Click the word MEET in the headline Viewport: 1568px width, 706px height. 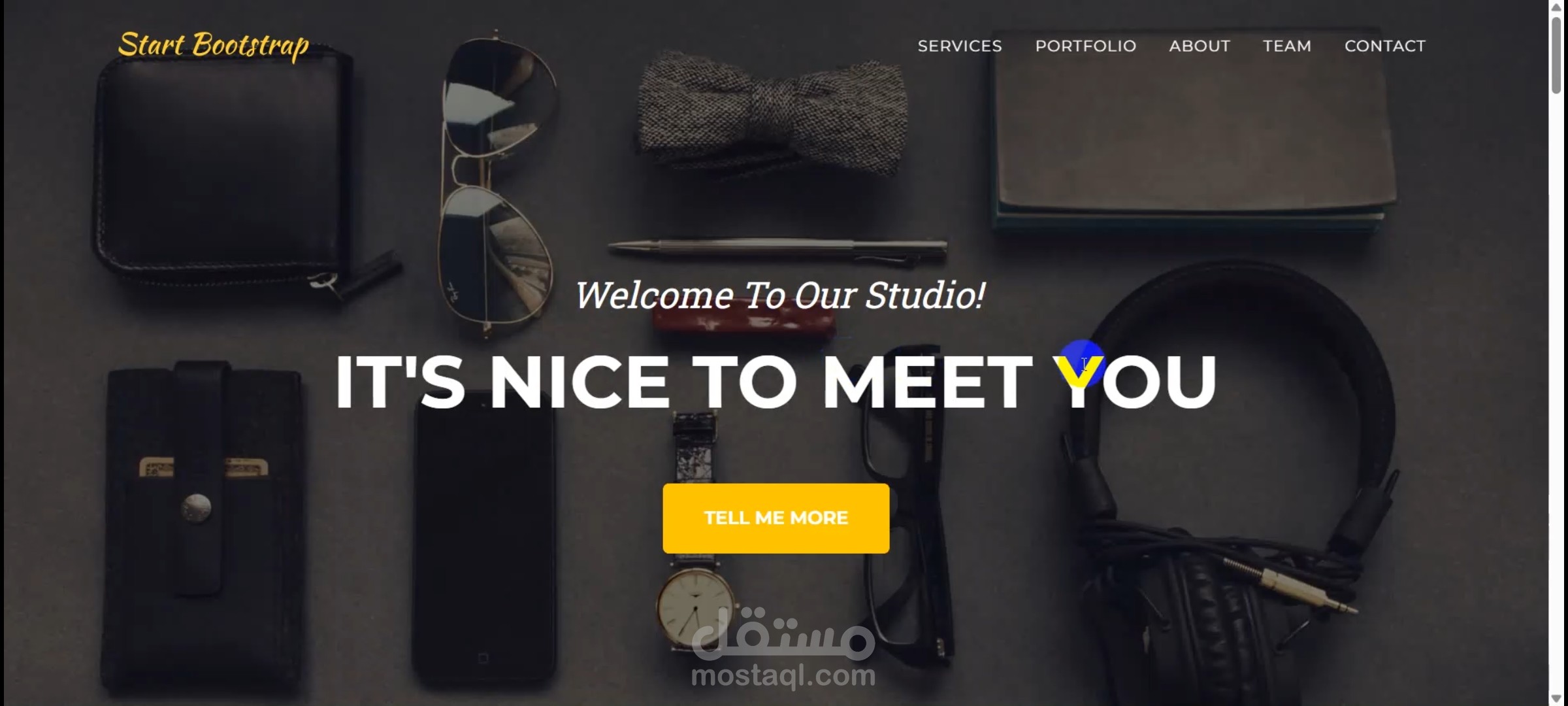[x=927, y=383]
